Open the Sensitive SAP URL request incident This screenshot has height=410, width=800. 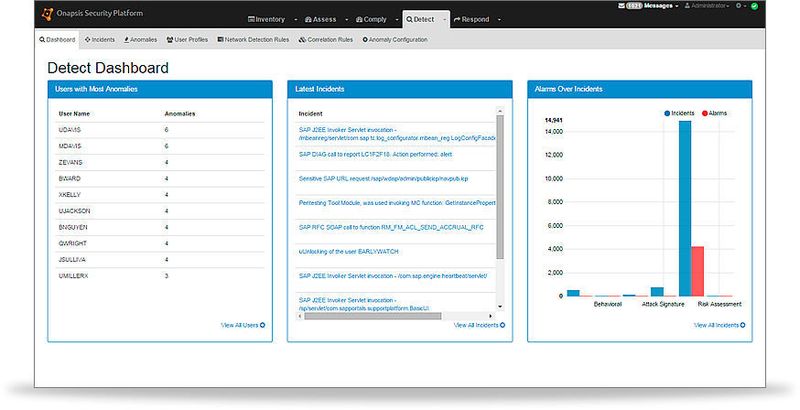click(x=383, y=178)
